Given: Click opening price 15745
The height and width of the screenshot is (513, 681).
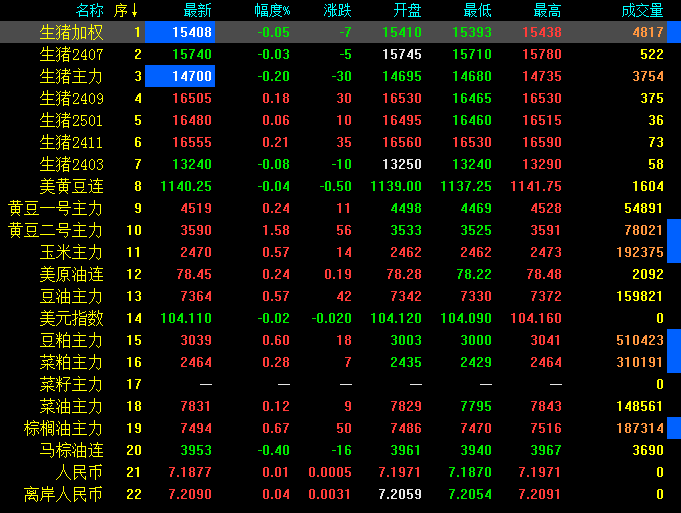Looking at the screenshot, I should (x=402, y=54).
